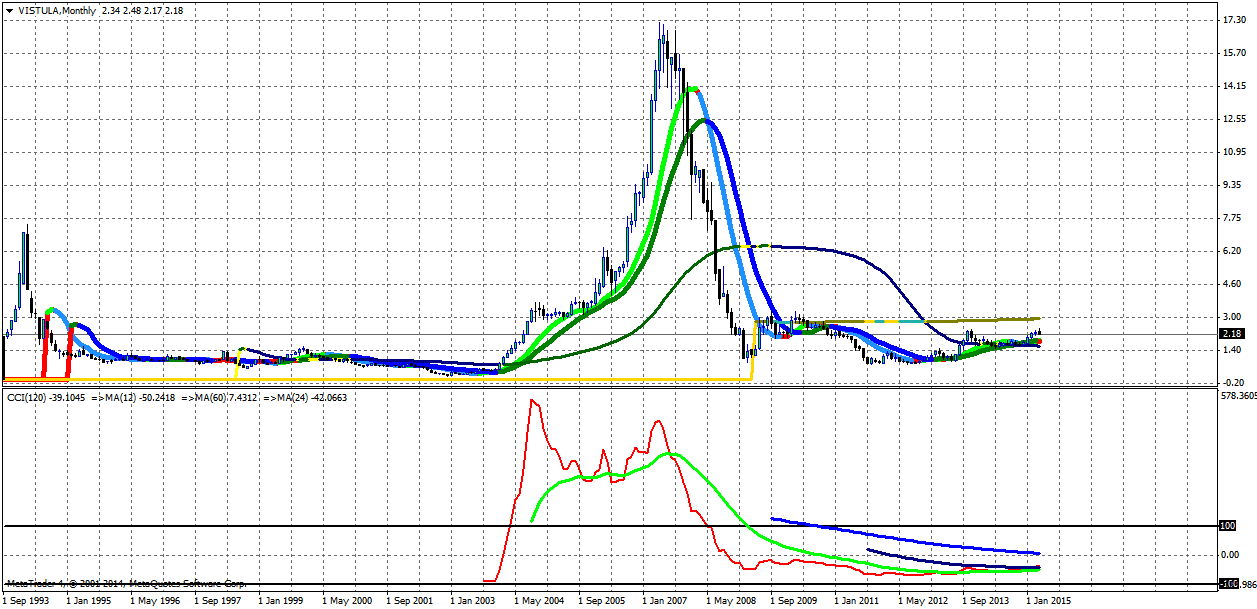Click the 1 Sep 1997 date label
The height and width of the screenshot is (609, 1257).
click(219, 601)
